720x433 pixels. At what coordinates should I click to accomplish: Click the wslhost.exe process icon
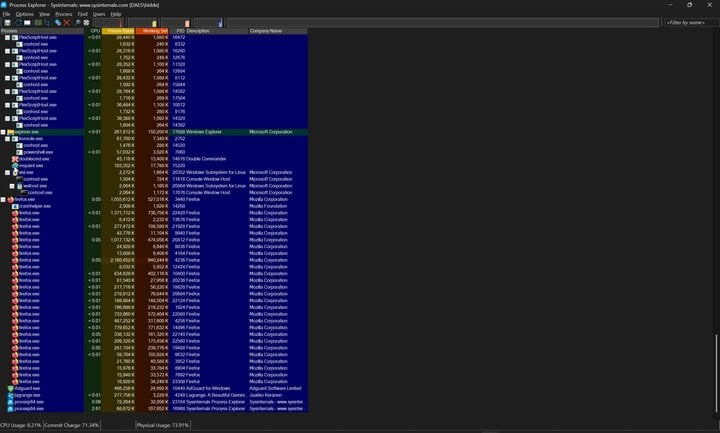[x=19, y=186]
